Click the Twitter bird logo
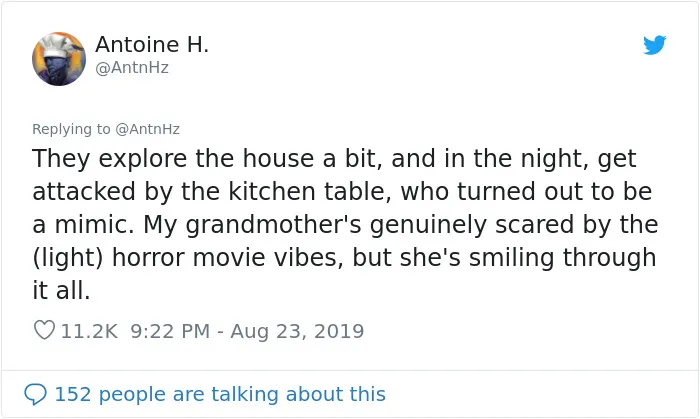This screenshot has height=419, width=700. click(x=654, y=45)
